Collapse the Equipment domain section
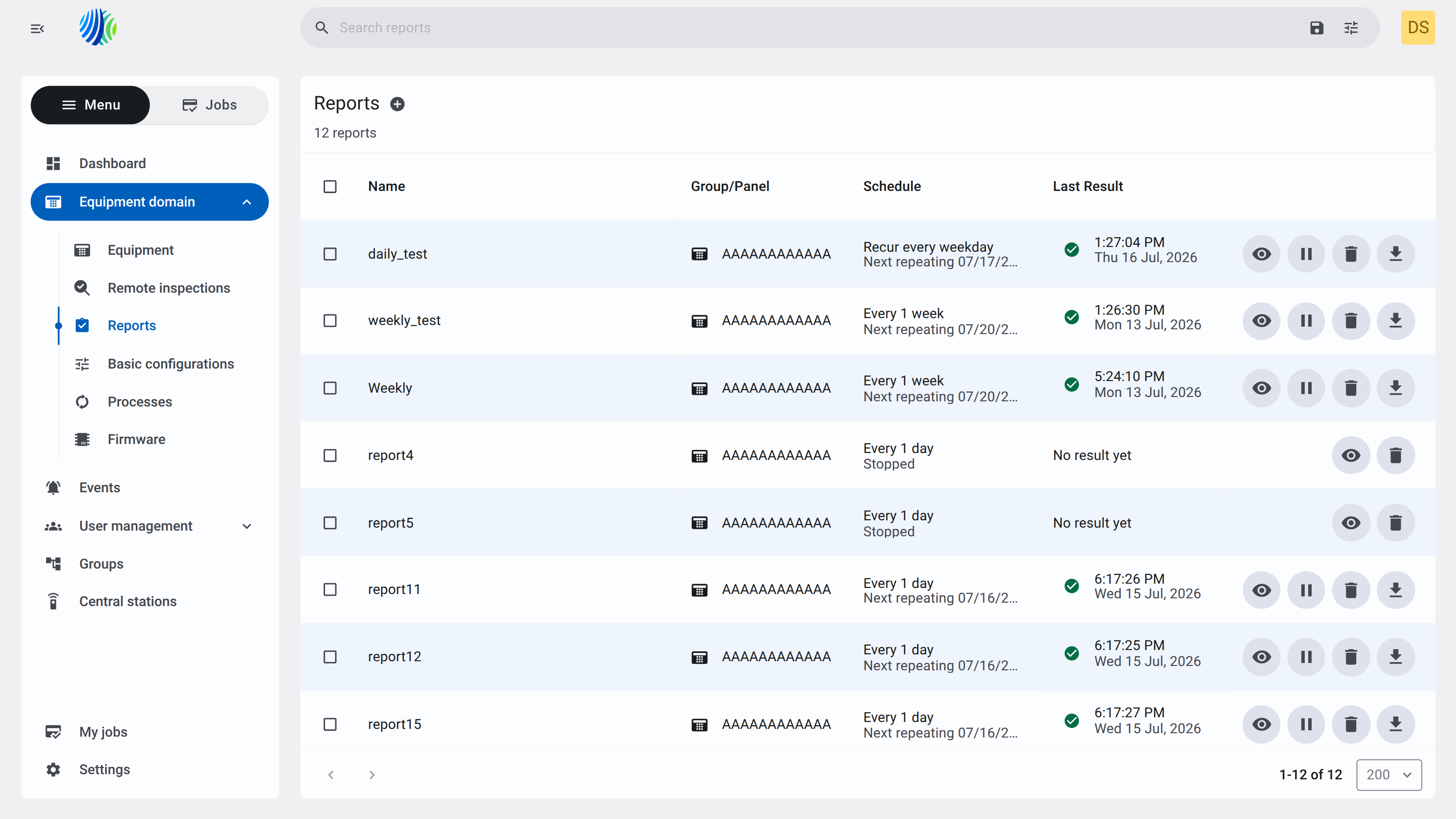Screen dimensions: 1456x819 click(247, 202)
